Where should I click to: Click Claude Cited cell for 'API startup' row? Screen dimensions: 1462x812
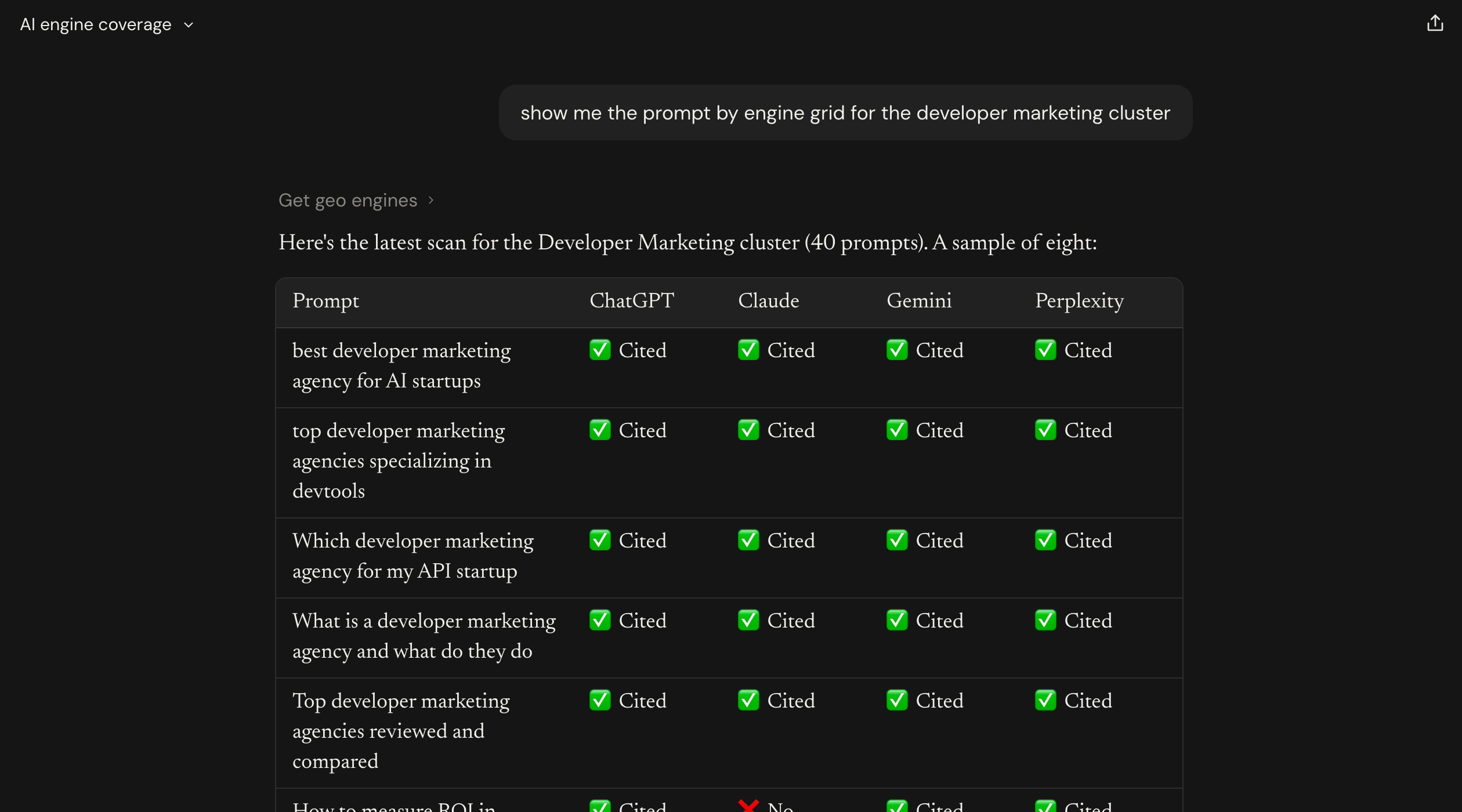[x=776, y=541]
